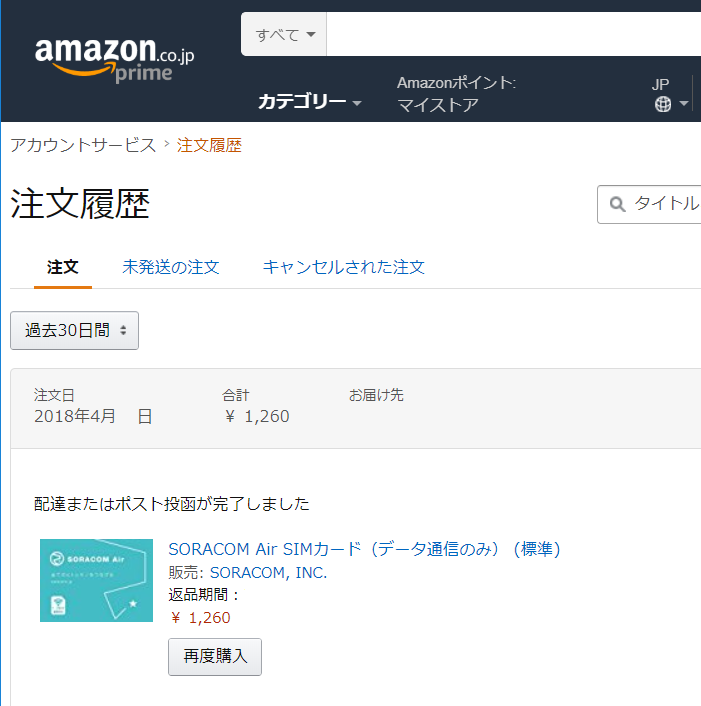
Task: Click the お届け先 label
Action: tap(376, 395)
